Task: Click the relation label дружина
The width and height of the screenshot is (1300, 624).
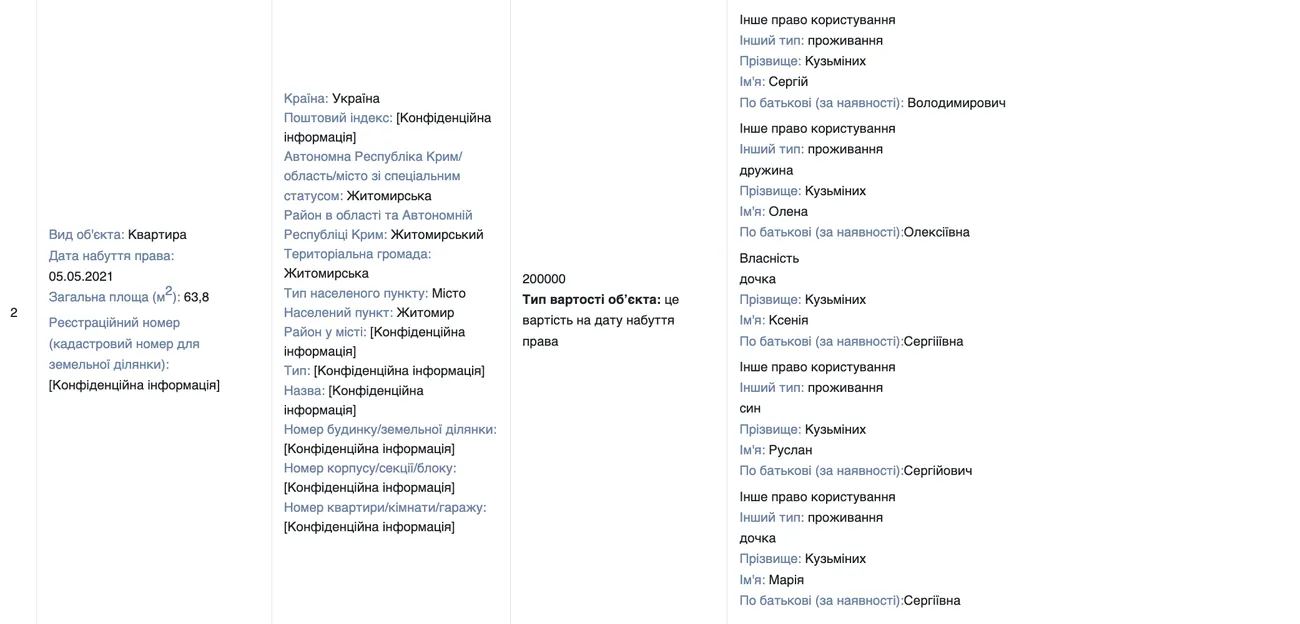Action: coord(766,170)
